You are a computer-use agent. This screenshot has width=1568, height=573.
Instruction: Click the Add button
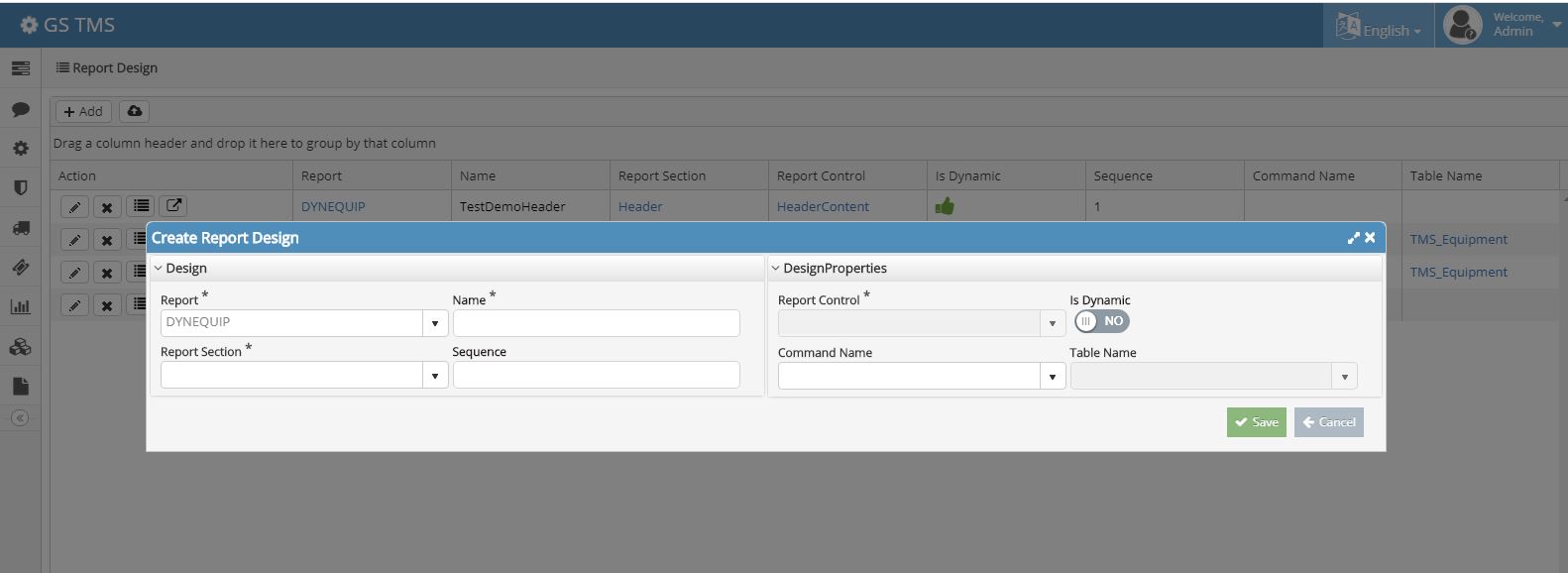tap(83, 111)
